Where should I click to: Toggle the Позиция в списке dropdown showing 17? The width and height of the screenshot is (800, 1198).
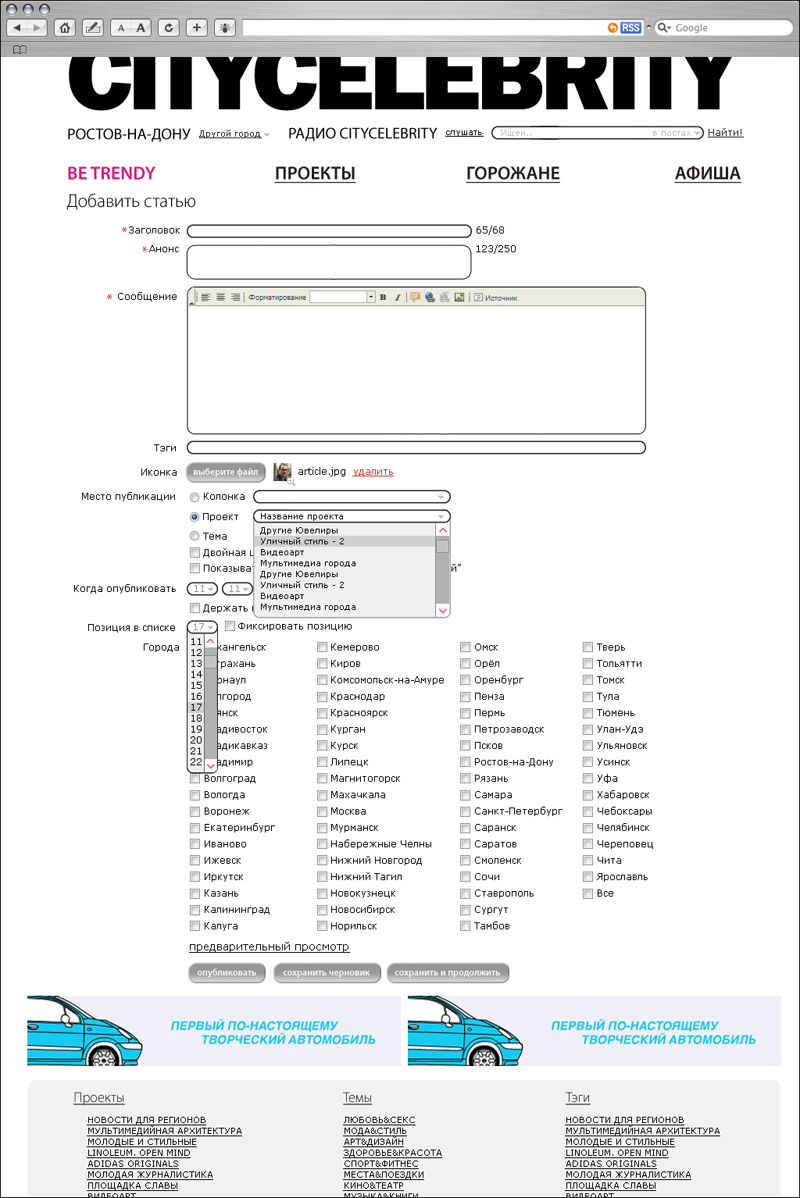[202, 627]
